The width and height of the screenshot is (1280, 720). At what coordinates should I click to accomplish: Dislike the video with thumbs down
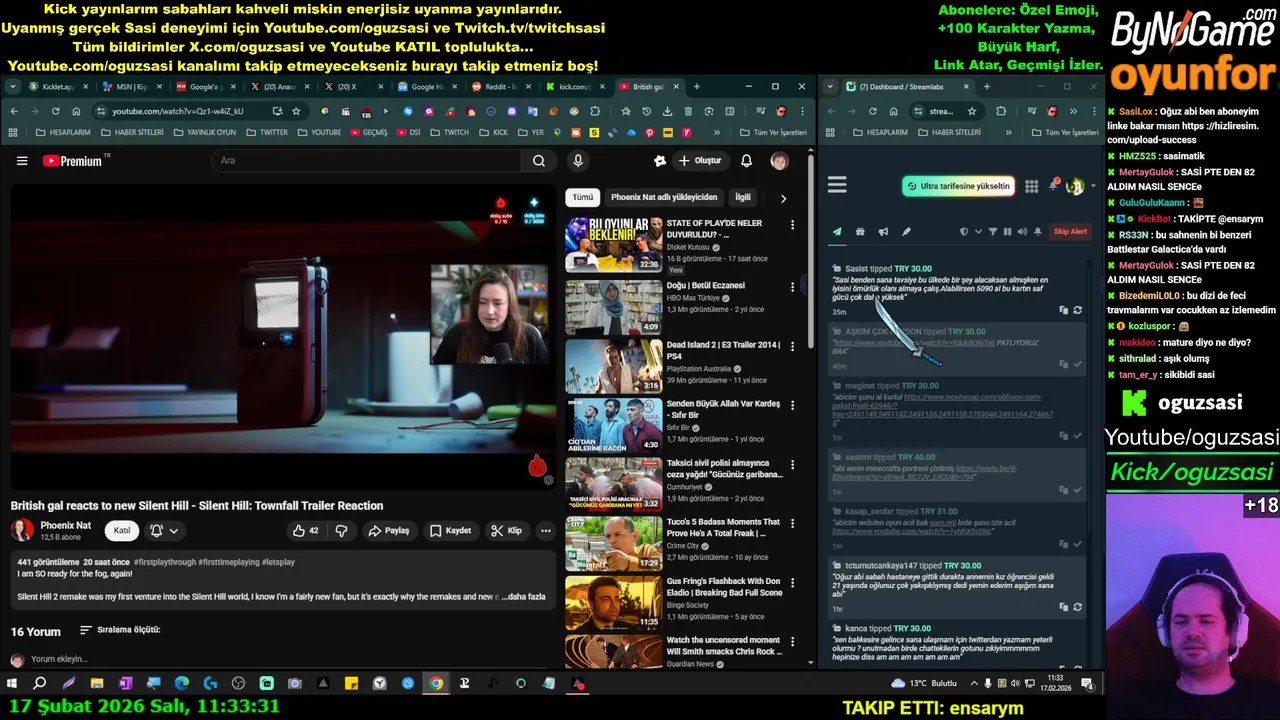click(x=341, y=531)
